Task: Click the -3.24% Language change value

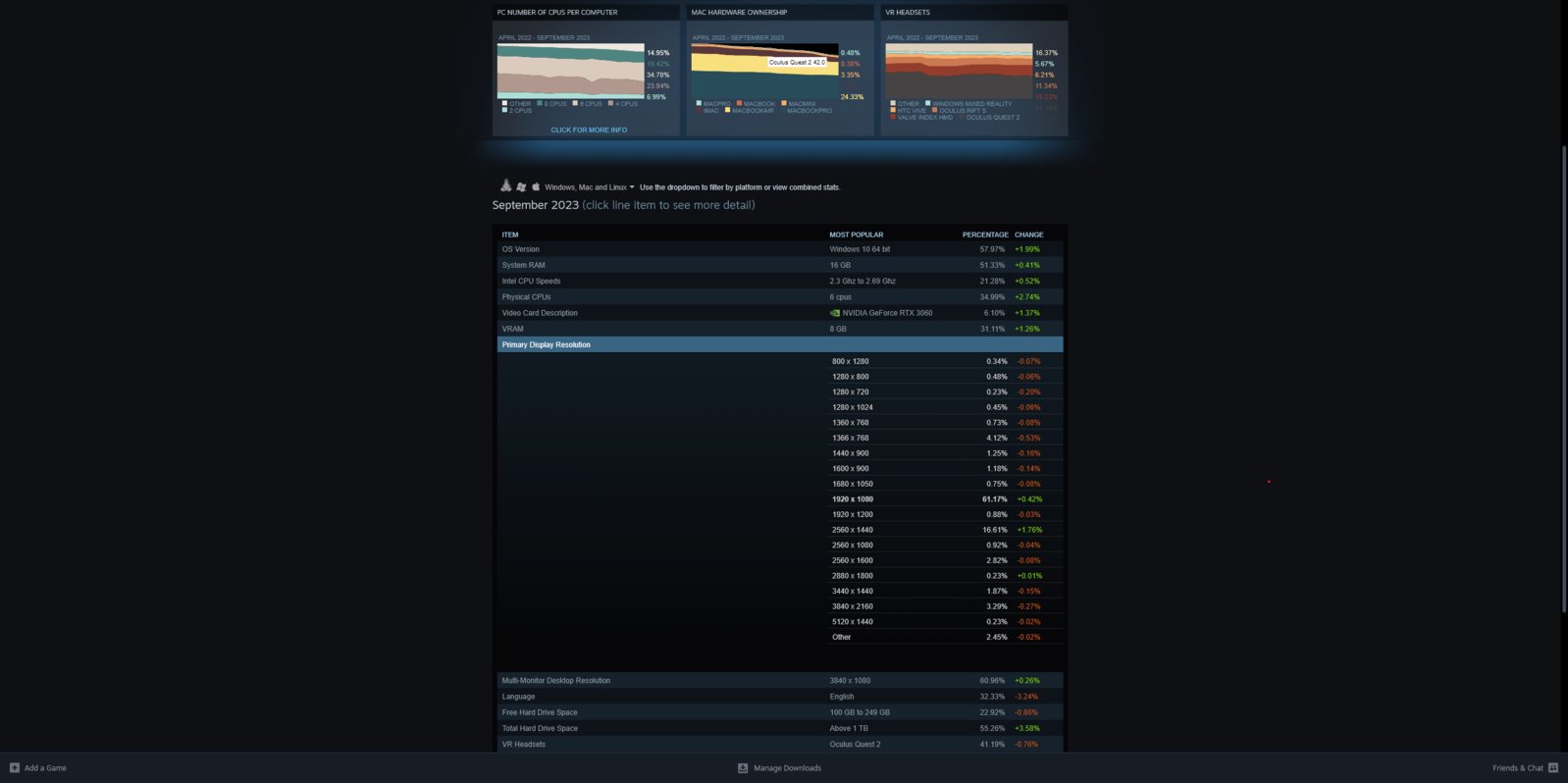Action: click(x=1026, y=697)
